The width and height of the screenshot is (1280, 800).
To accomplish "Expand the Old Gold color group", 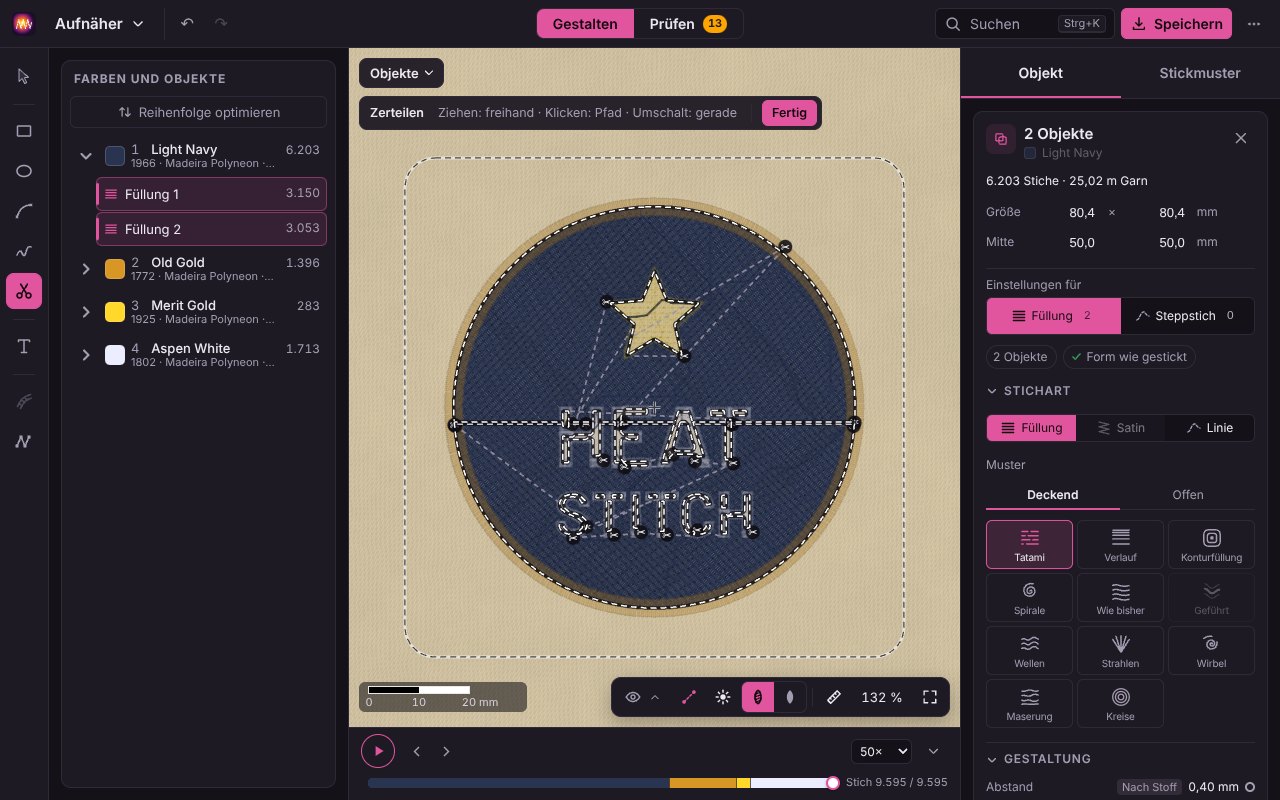I will pyautogui.click(x=86, y=269).
